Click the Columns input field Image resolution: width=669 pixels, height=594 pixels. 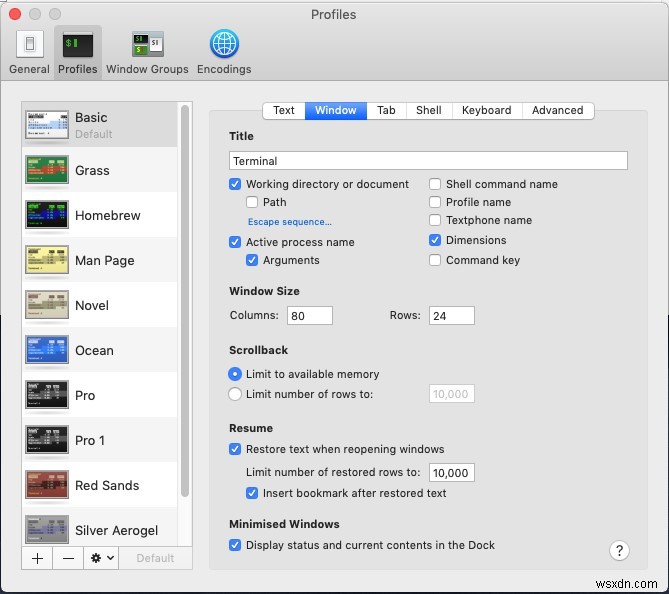(308, 316)
